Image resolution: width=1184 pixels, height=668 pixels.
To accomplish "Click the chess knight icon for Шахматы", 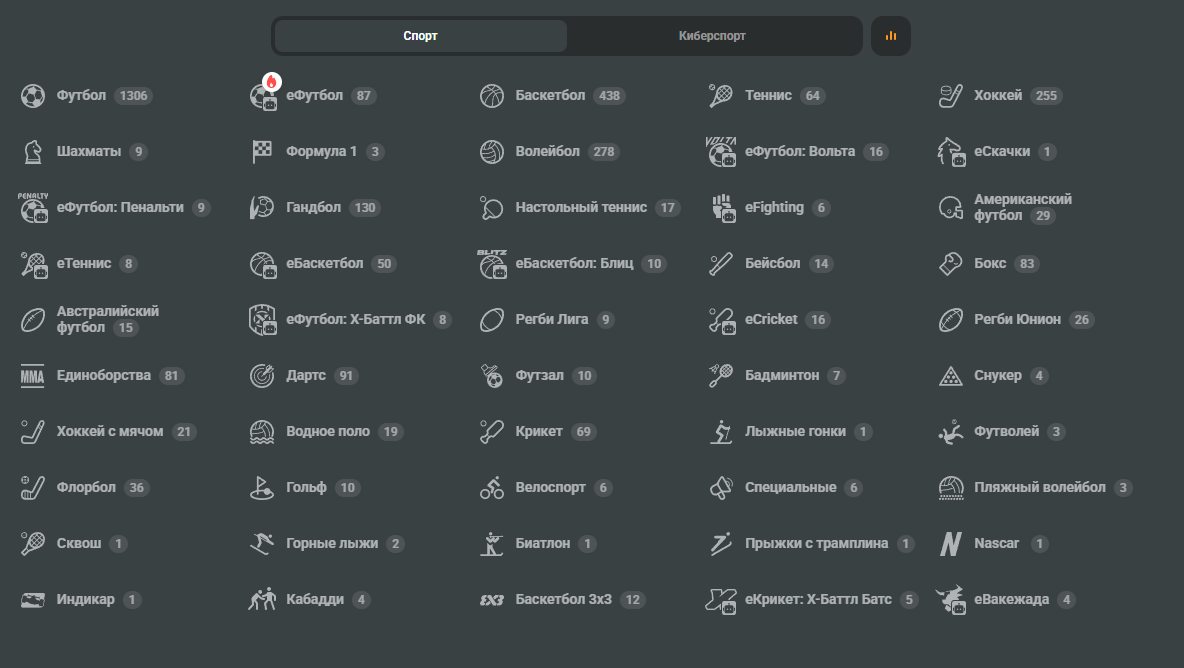I will click(x=32, y=152).
